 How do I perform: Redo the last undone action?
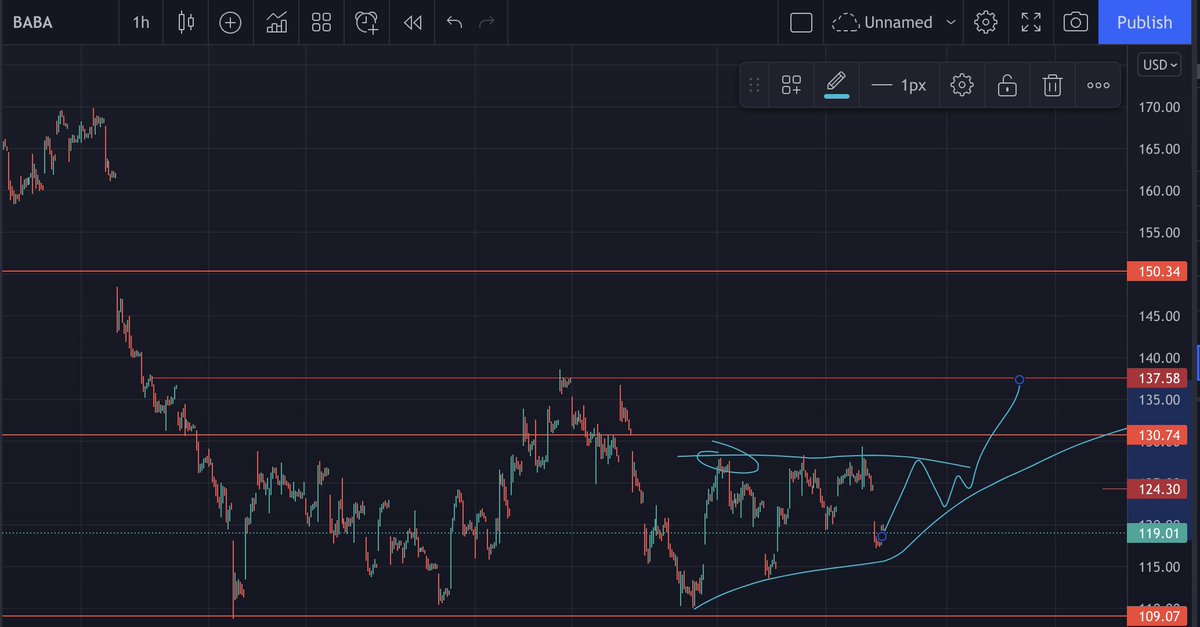tap(487, 22)
